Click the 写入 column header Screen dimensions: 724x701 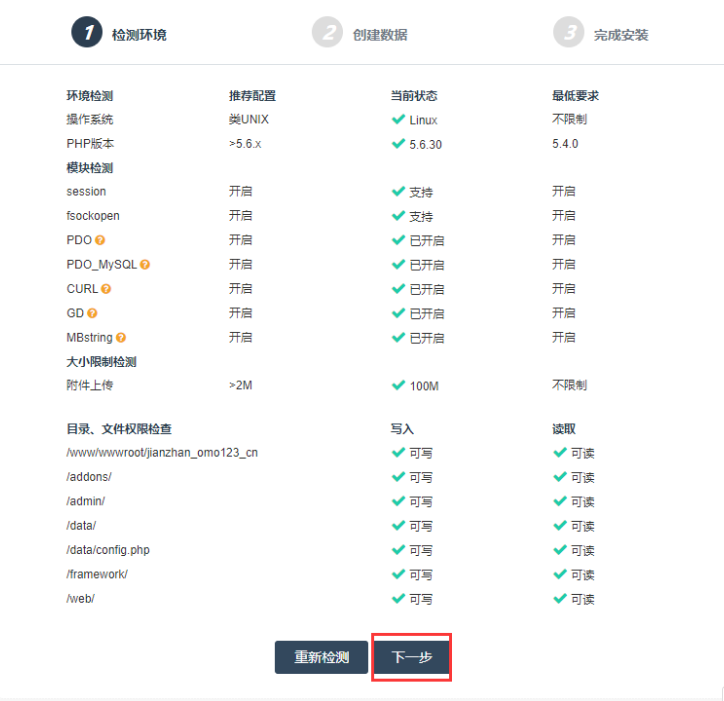(402, 429)
